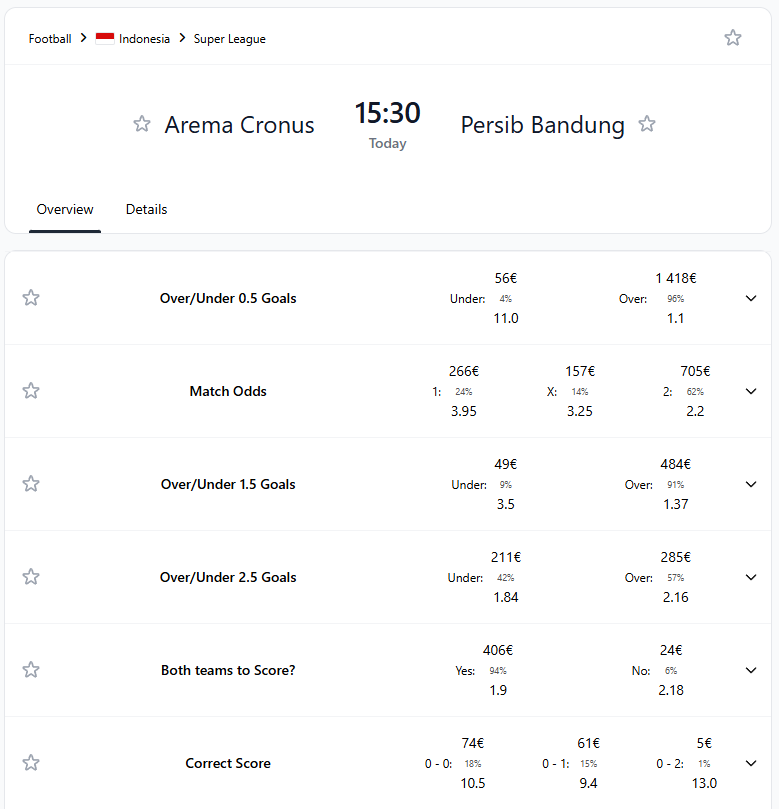
Task: Favorite the Persib Bandung team star
Action: coord(647,124)
